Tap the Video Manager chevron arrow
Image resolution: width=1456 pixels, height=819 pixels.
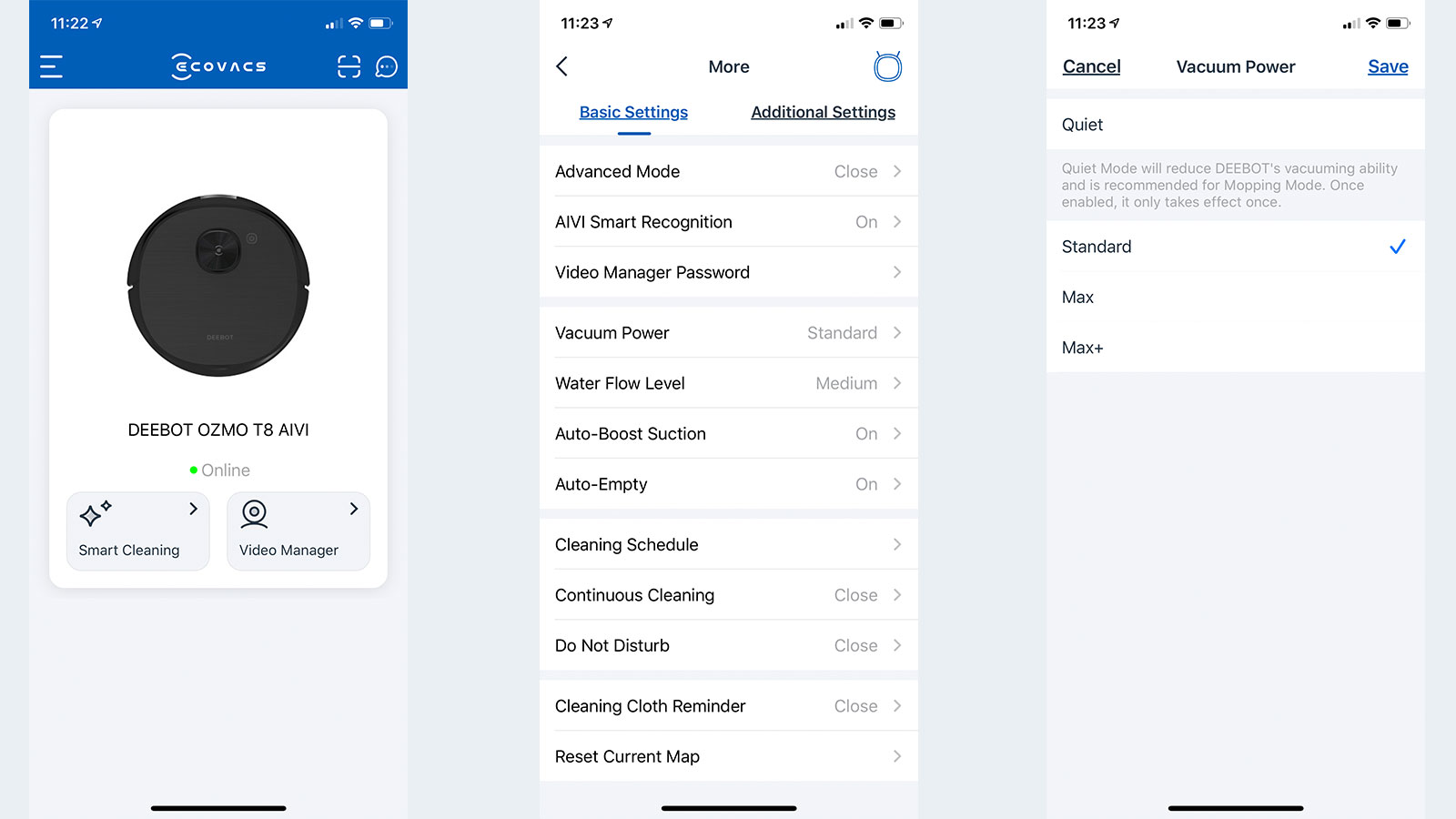pos(353,509)
